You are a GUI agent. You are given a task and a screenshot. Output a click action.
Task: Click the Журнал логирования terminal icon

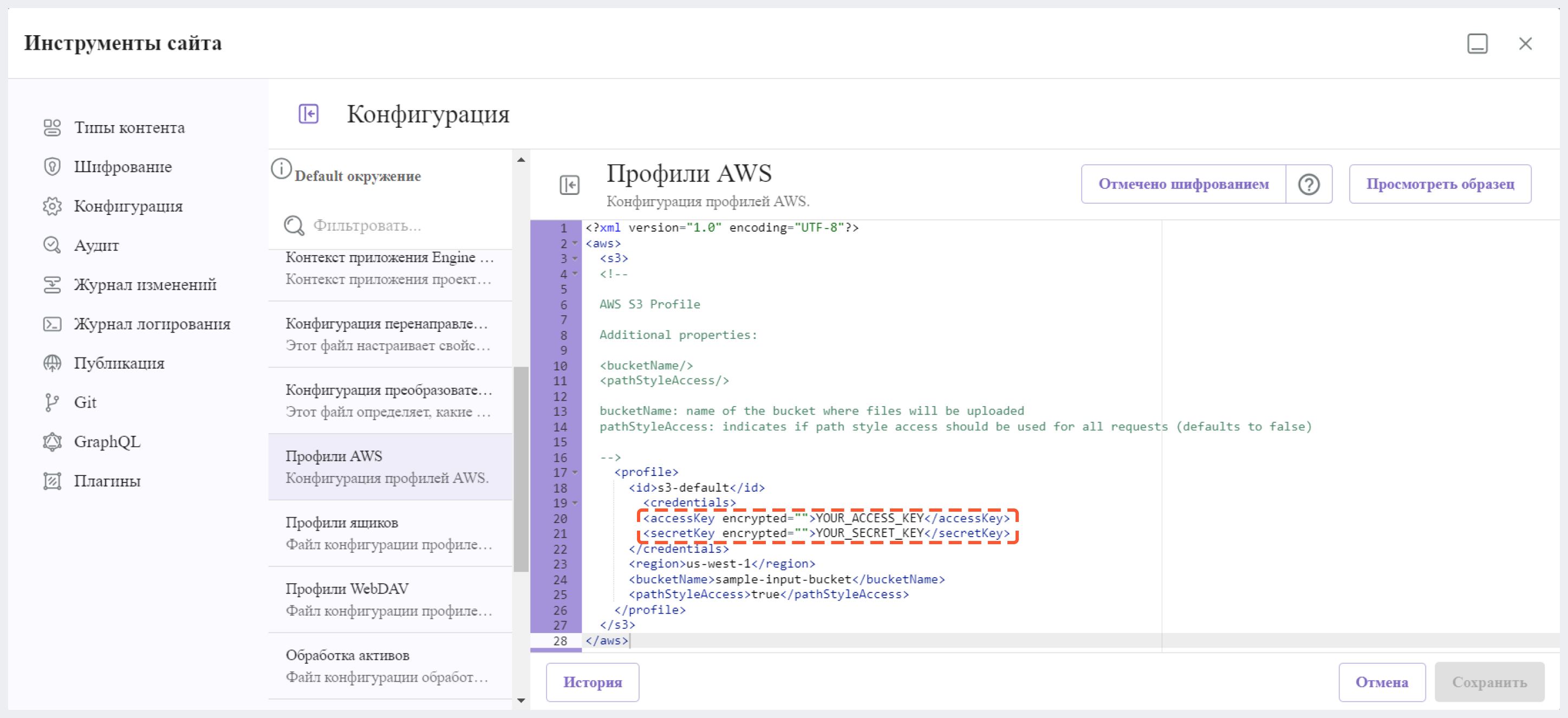coord(53,324)
